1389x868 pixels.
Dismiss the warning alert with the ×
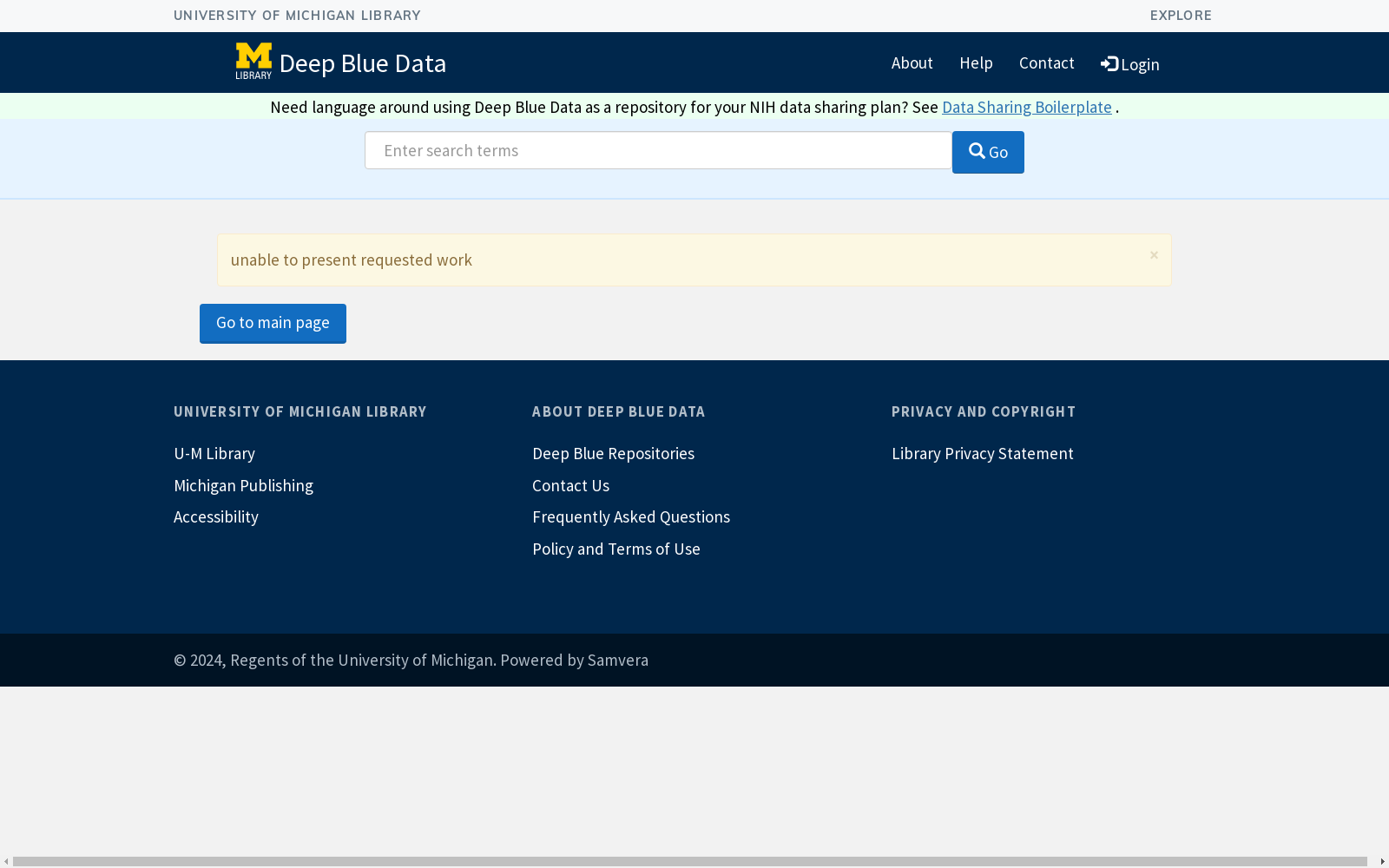click(x=1154, y=254)
